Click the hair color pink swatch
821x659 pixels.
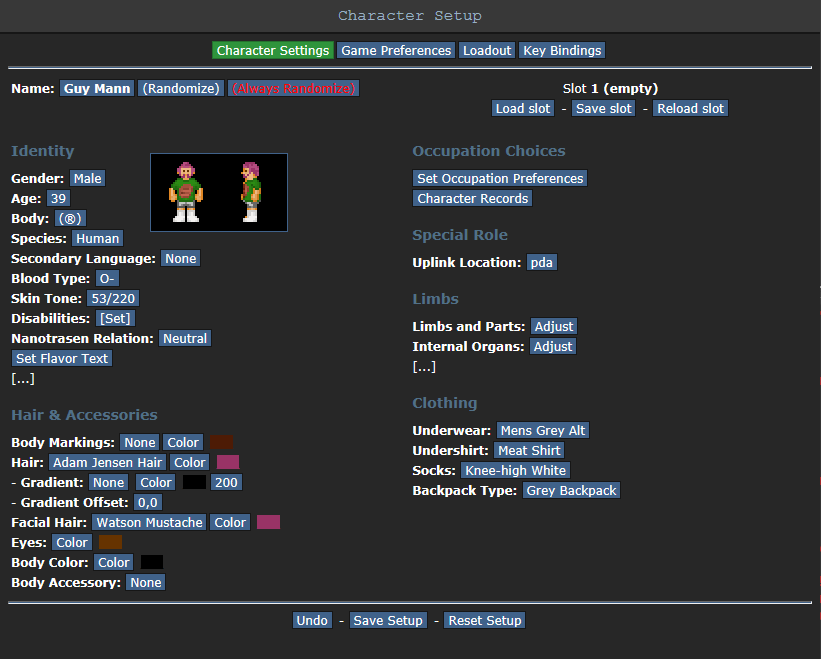(228, 462)
